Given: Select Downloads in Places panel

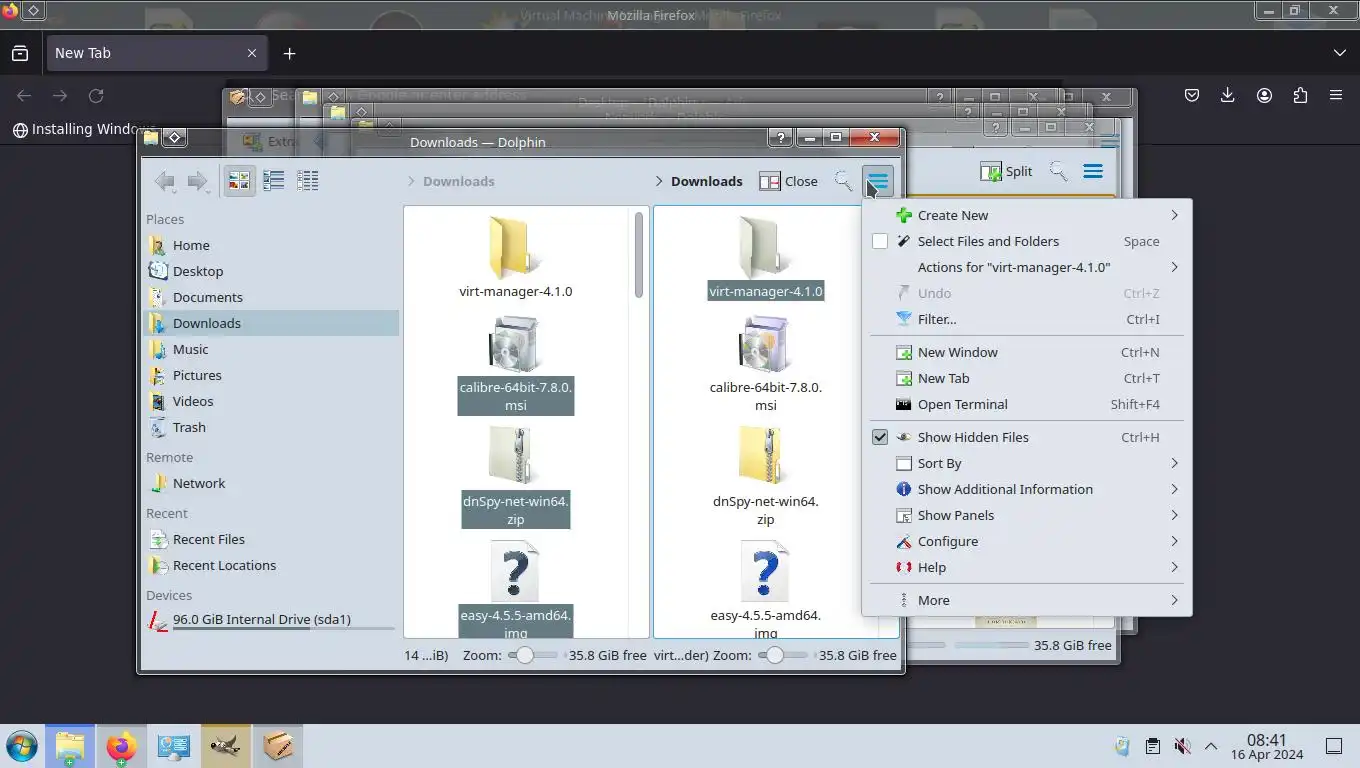Looking at the screenshot, I should click(x=271, y=323).
